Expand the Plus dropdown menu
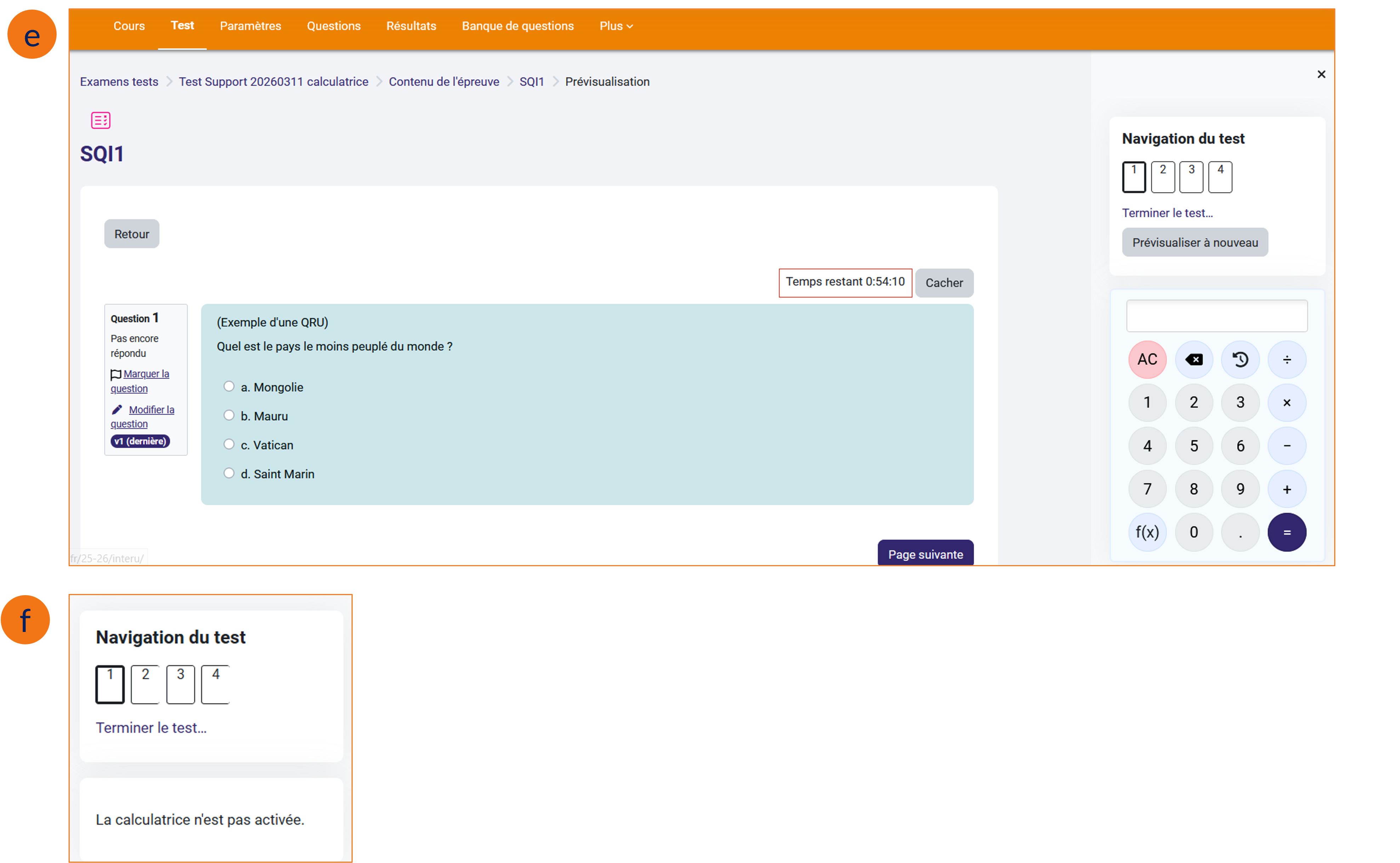 coord(616,26)
